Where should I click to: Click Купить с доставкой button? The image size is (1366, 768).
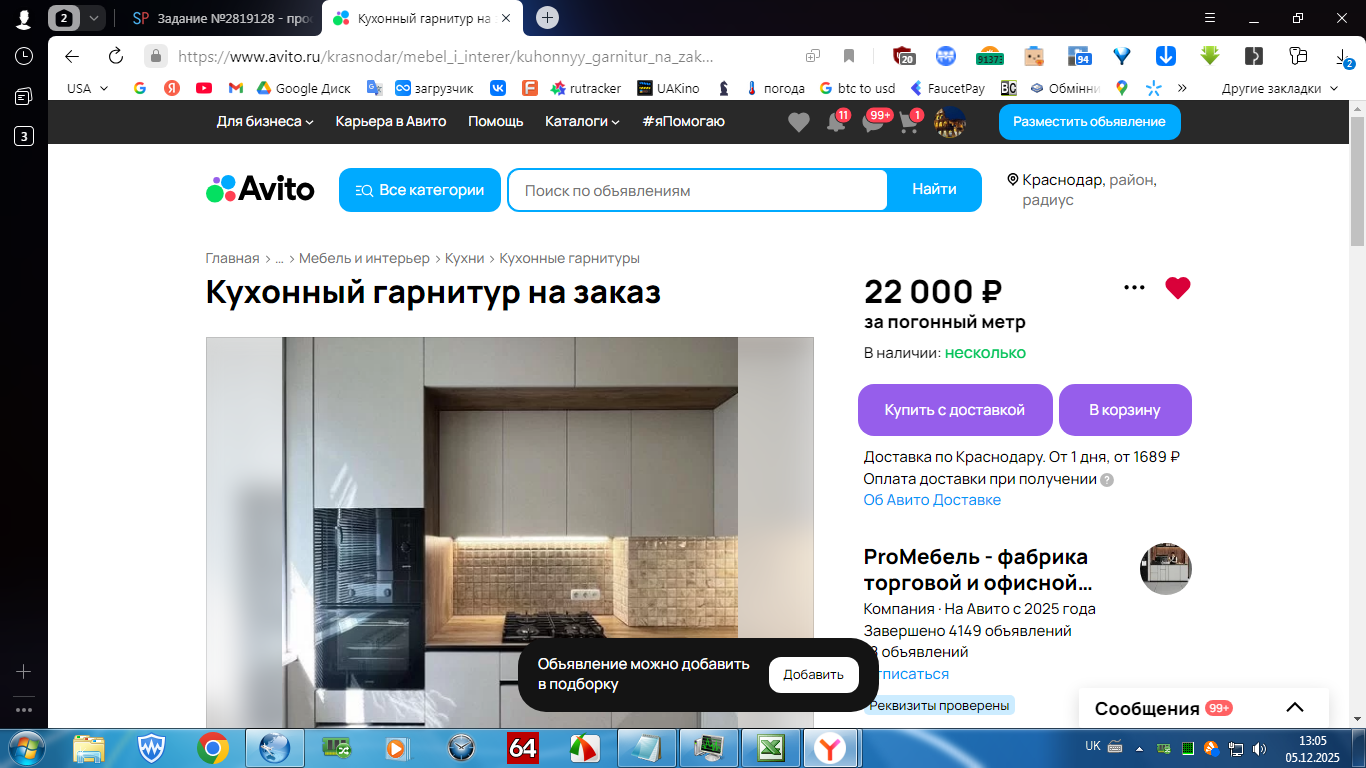955,410
